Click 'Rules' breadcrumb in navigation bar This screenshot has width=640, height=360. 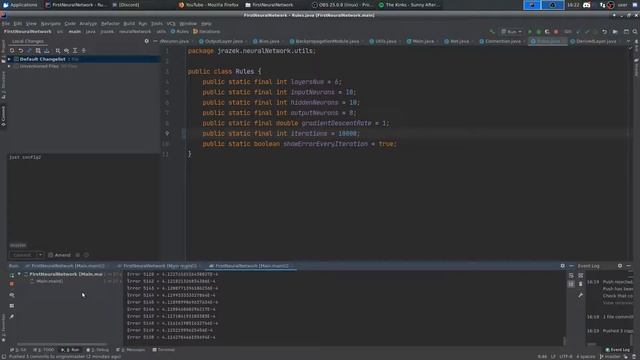pos(180,31)
